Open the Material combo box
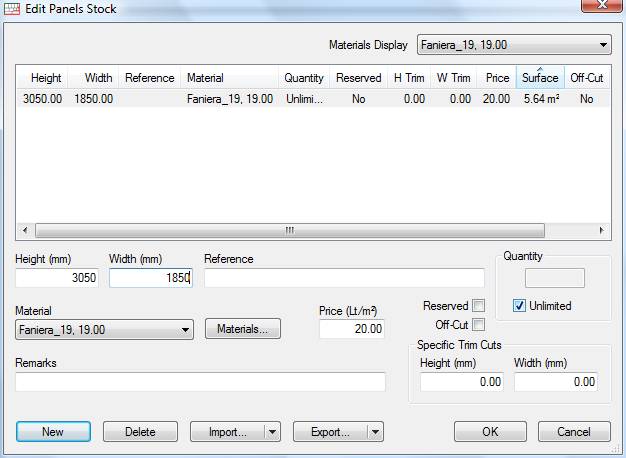Image resolution: width=626 pixels, height=458 pixels. (x=105, y=329)
